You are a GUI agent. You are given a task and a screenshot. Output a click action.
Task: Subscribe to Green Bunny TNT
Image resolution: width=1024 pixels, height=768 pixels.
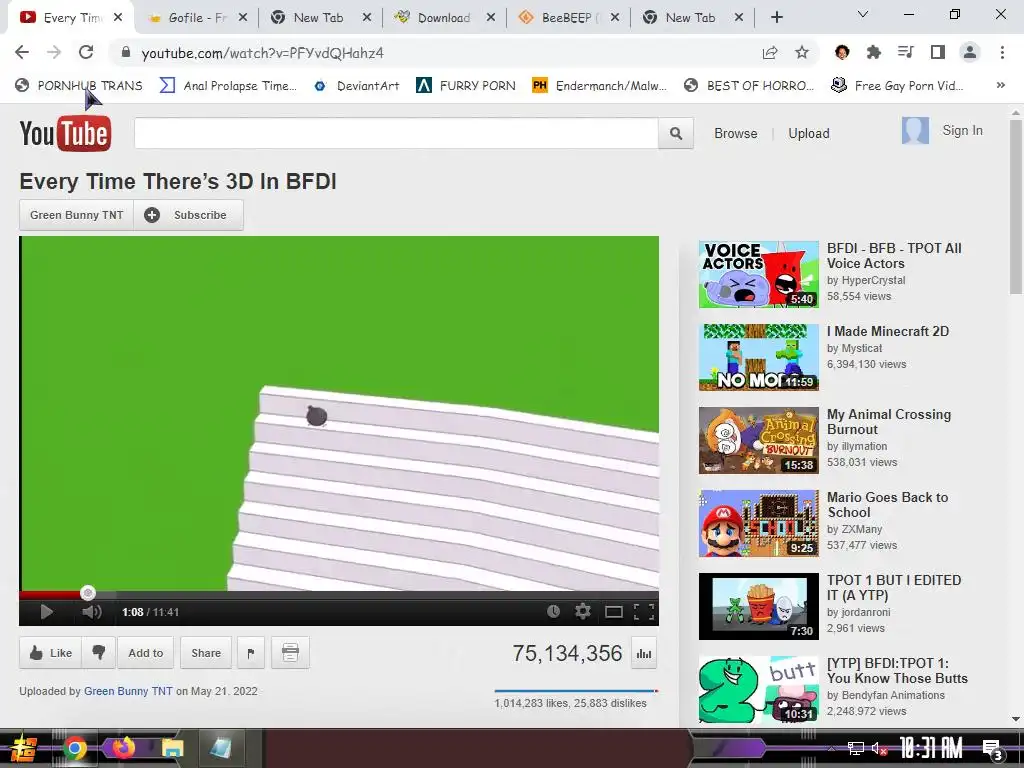pyautogui.click(x=189, y=215)
